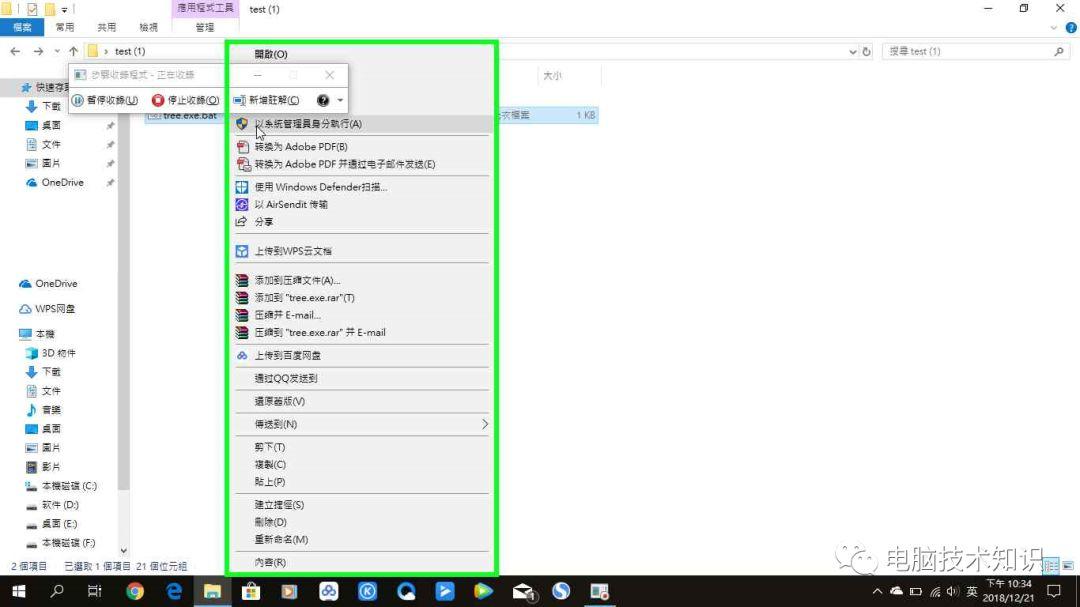Go back with the Explorer back arrow
The height and width of the screenshot is (607, 1080).
(15, 52)
